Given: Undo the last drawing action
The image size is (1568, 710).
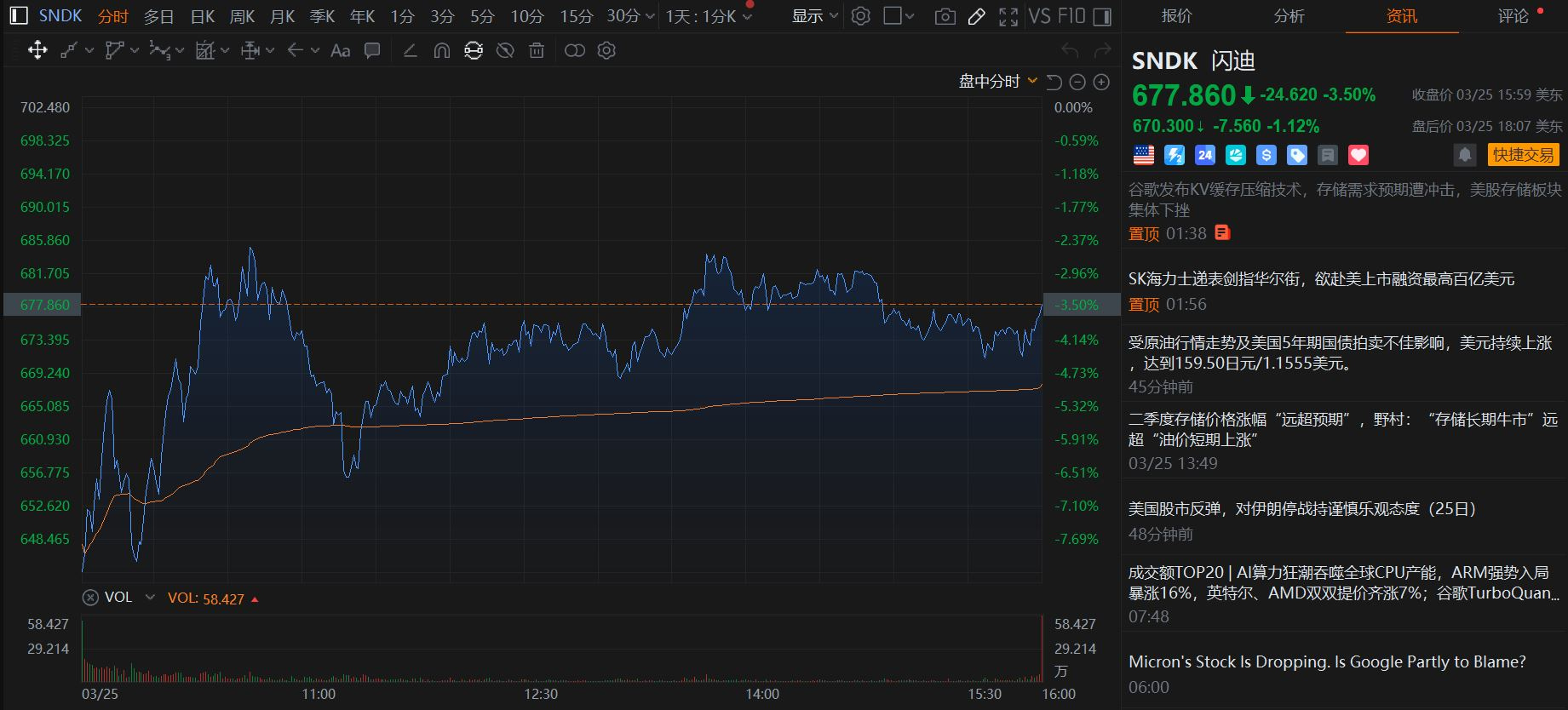Looking at the screenshot, I should click(1071, 50).
